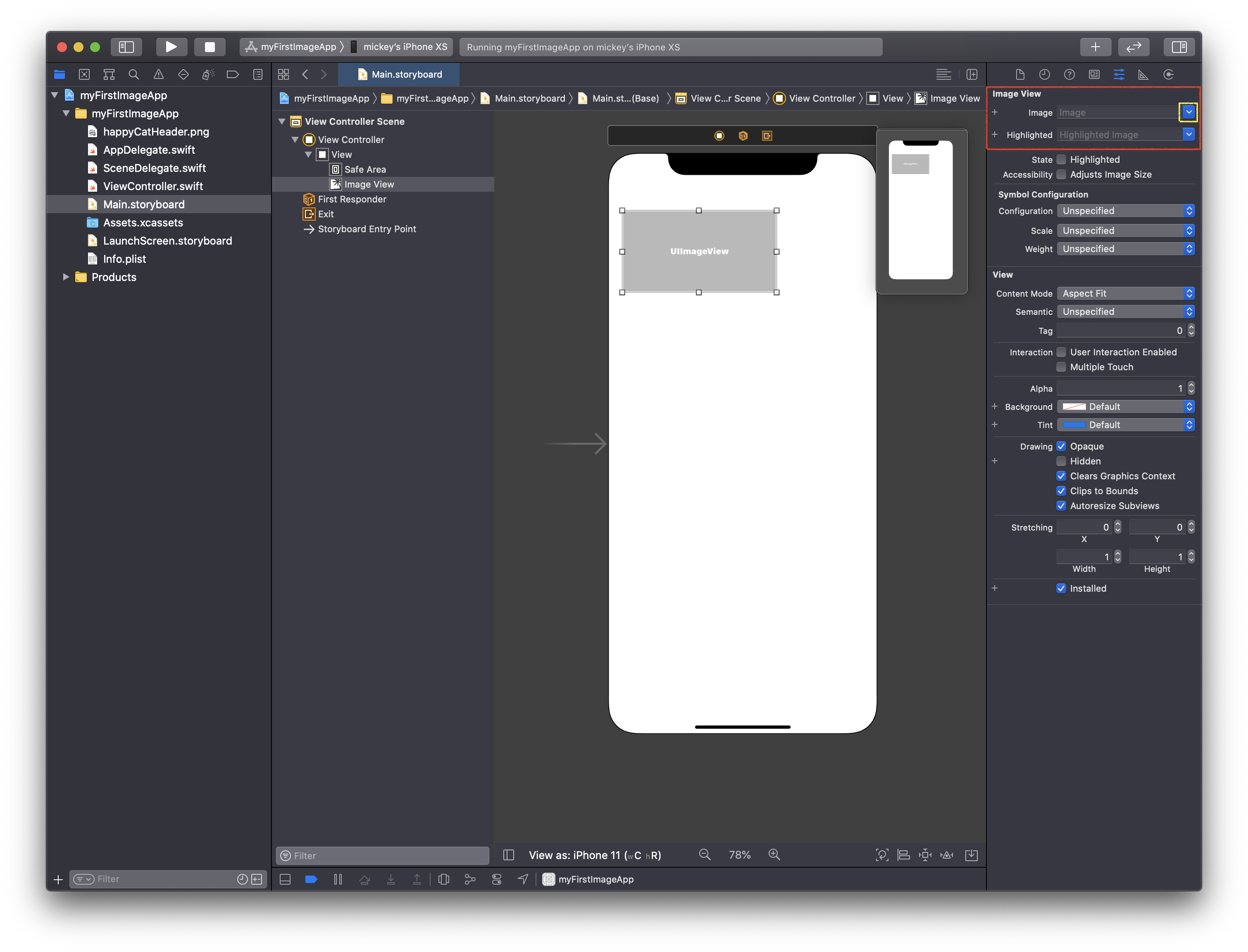Screen dimensions: 1248x952
Task: Open the Find navigator magnifier icon
Action: [x=134, y=74]
